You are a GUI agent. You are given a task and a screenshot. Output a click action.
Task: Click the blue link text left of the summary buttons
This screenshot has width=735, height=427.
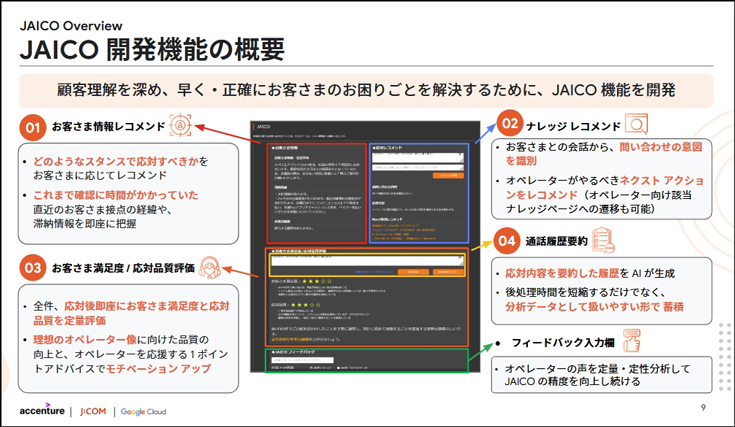click(x=374, y=272)
